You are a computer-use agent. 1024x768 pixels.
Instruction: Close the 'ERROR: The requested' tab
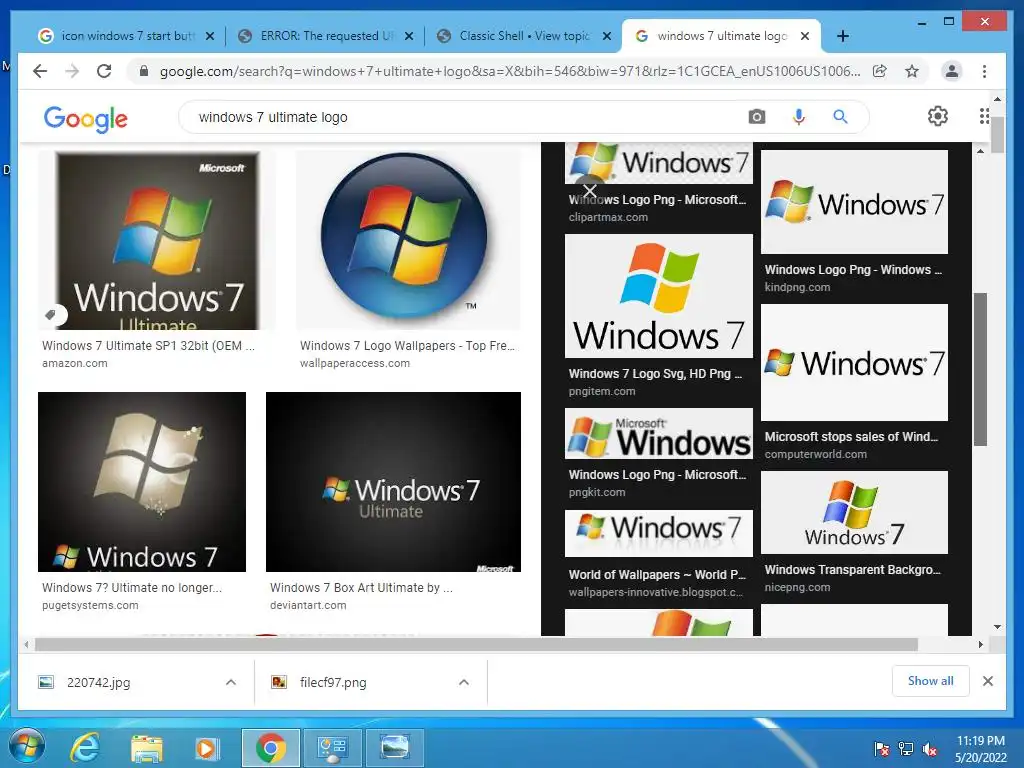(x=409, y=36)
